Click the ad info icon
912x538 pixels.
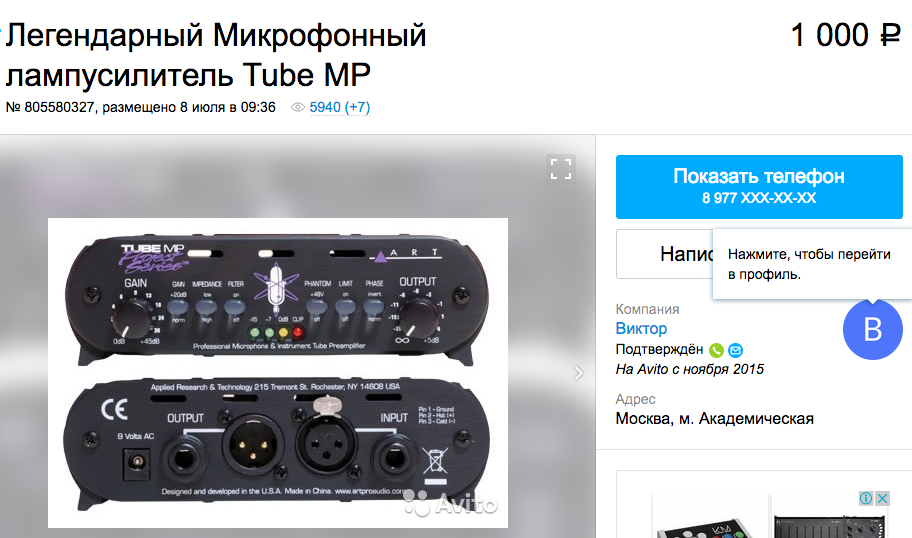pyautogui.click(x=866, y=498)
